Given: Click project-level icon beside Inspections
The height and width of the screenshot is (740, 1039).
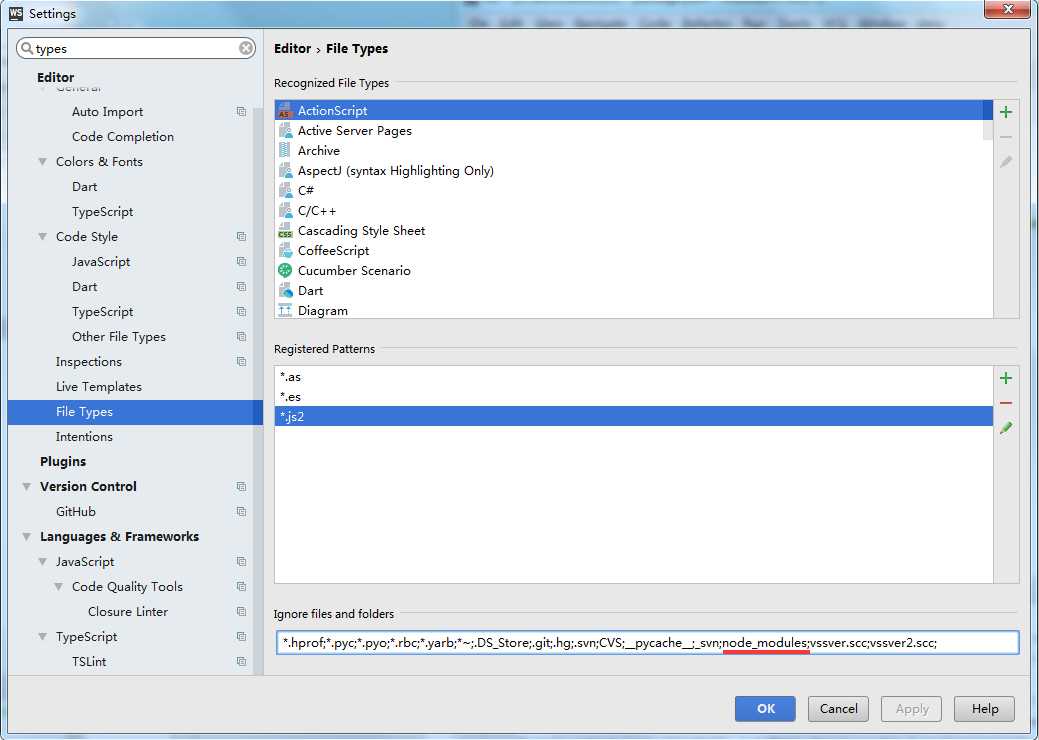Looking at the screenshot, I should tap(241, 362).
